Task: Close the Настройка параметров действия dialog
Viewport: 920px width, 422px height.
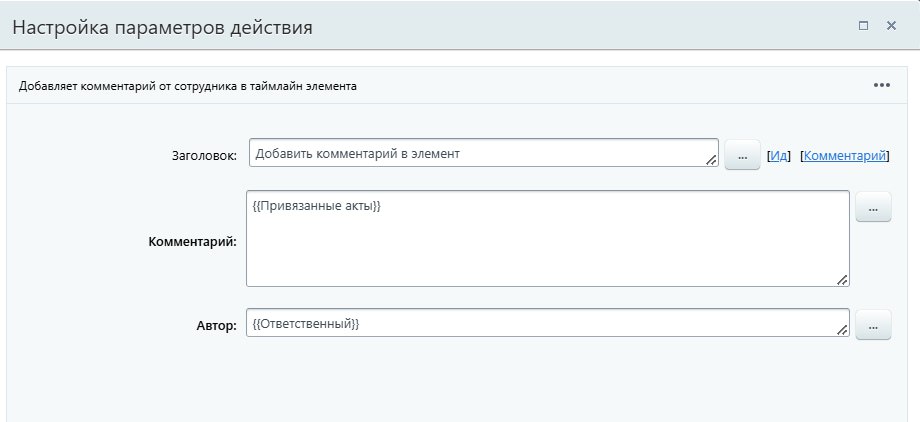Action: [x=891, y=26]
